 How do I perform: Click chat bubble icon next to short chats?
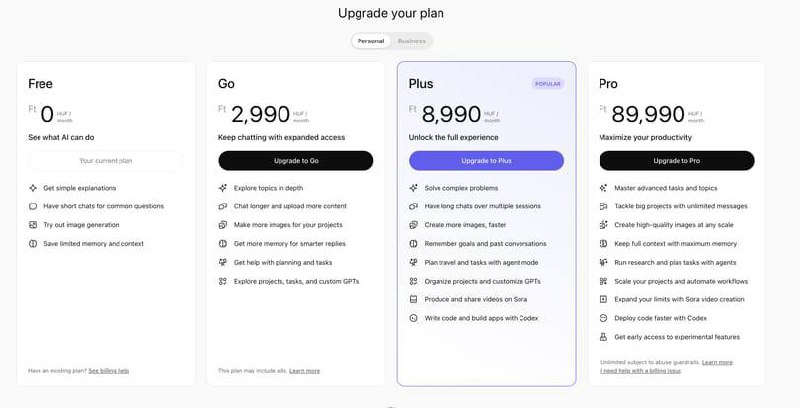33,206
